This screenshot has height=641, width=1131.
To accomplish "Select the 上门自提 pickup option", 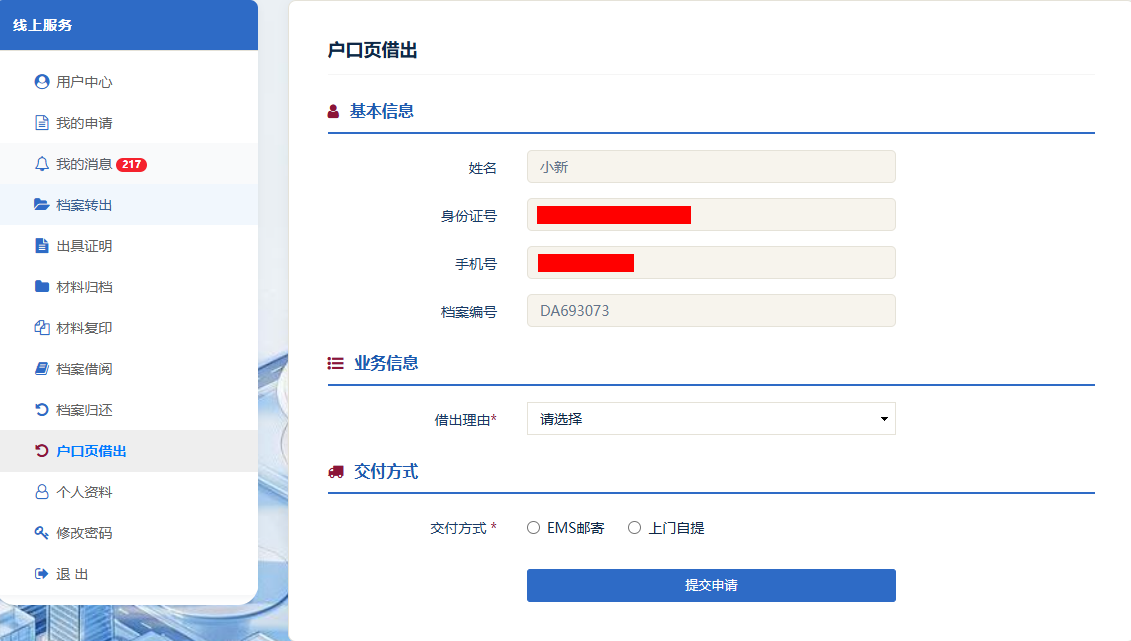I will click(634, 528).
